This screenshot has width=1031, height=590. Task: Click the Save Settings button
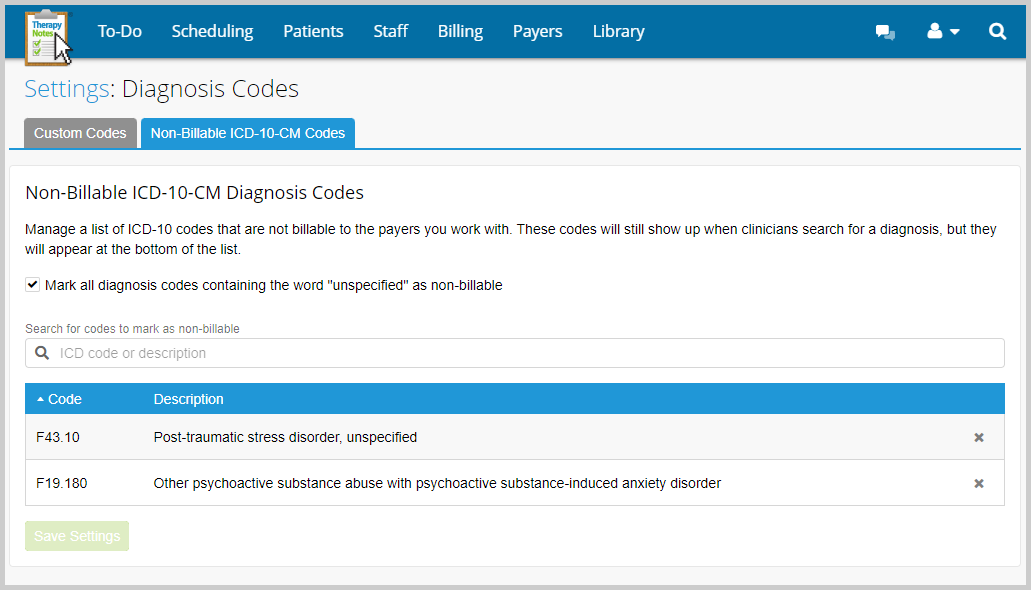(77, 536)
